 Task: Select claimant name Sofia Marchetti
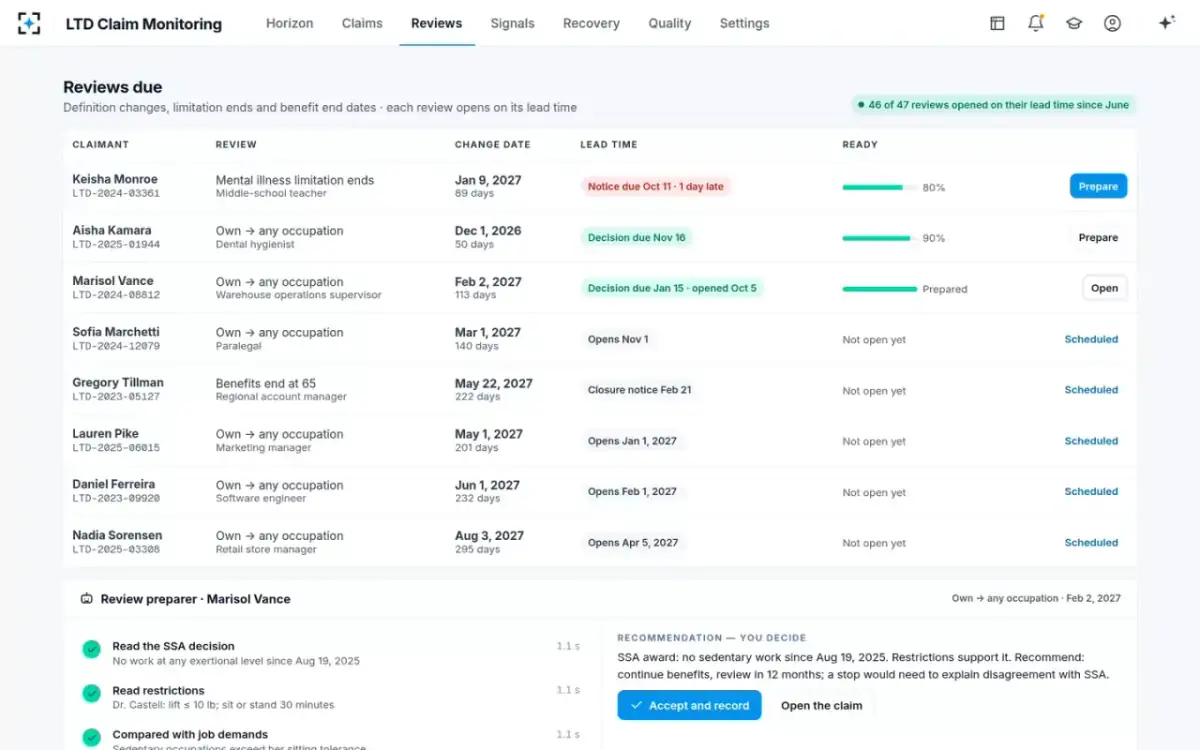click(116, 332)
